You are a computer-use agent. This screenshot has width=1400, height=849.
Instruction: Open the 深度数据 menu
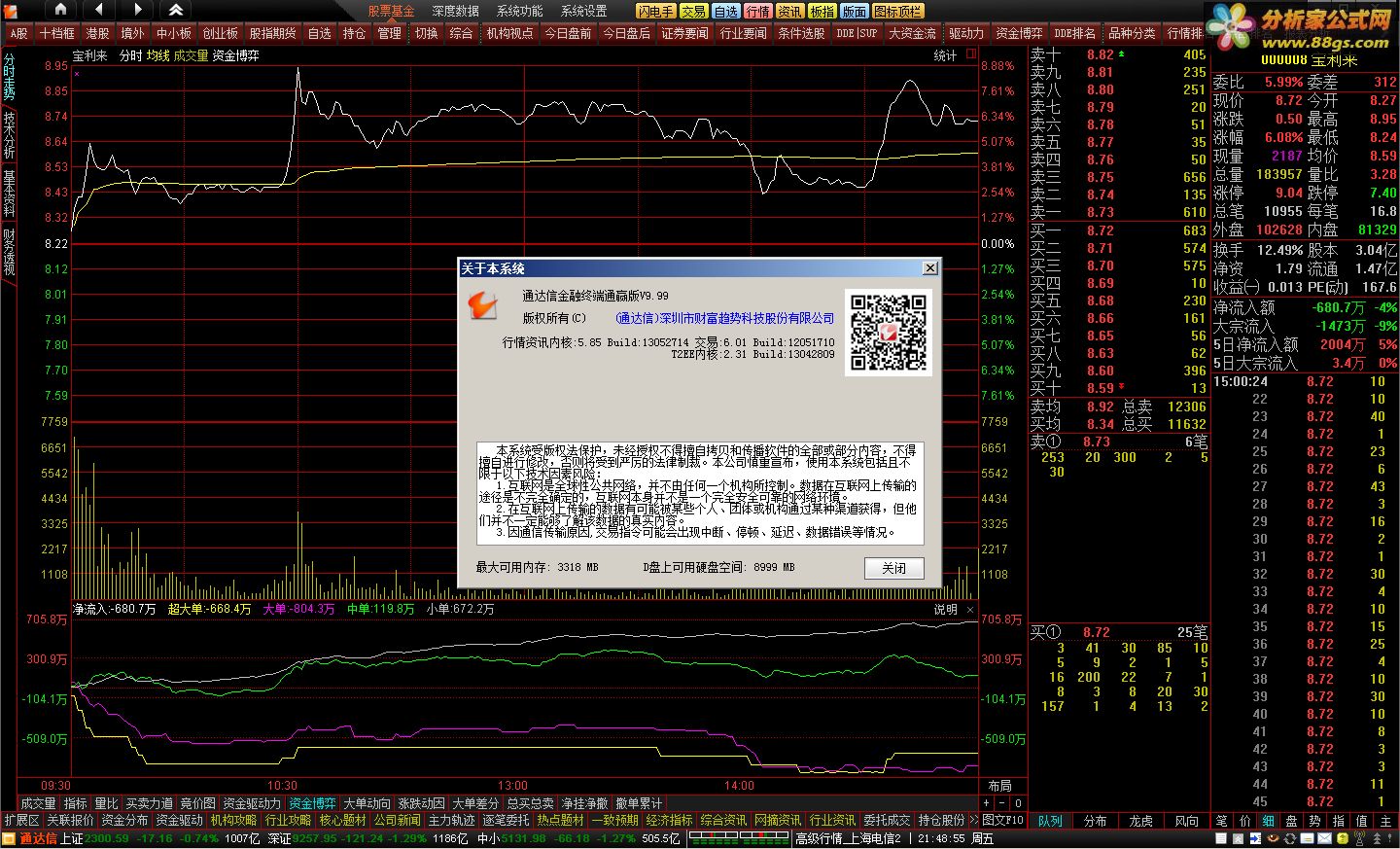455,11
